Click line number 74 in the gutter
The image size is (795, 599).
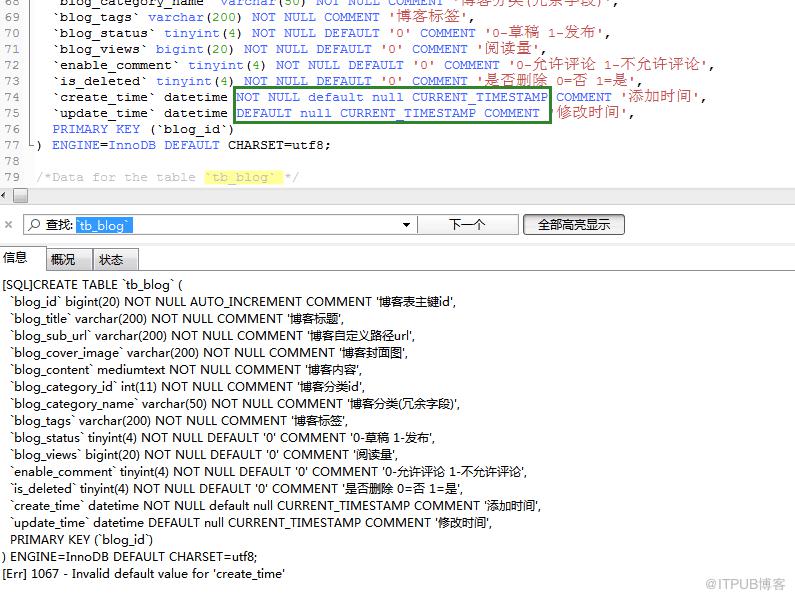(12, 97)
